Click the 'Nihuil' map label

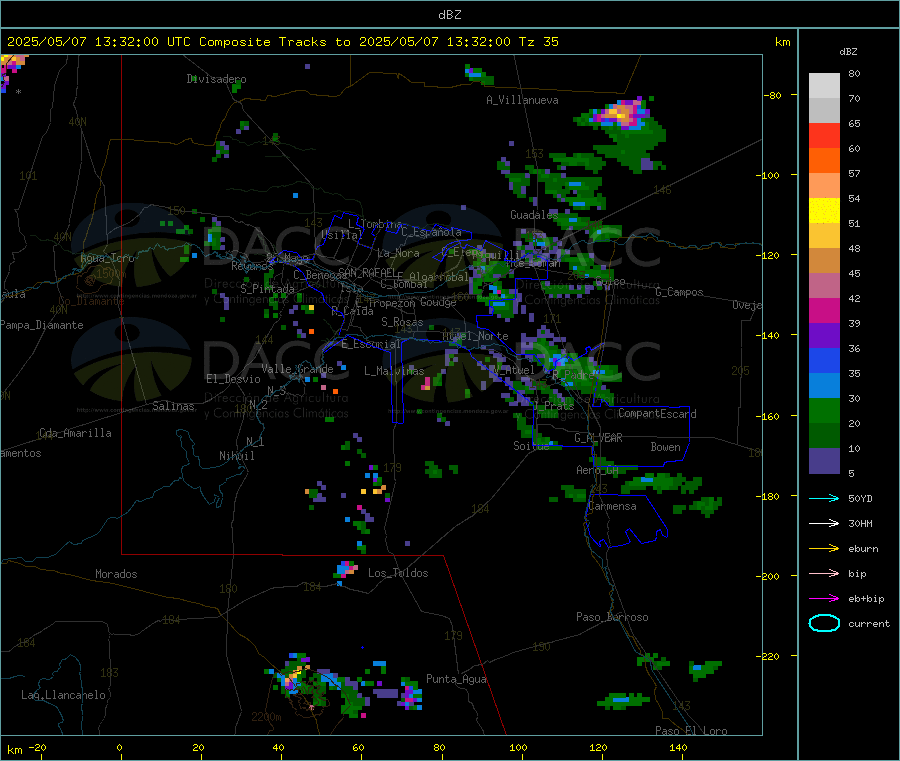(236, 456)
